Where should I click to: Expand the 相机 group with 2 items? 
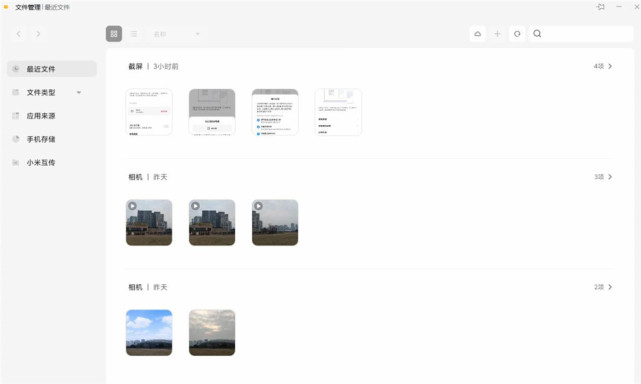point(603,287)
